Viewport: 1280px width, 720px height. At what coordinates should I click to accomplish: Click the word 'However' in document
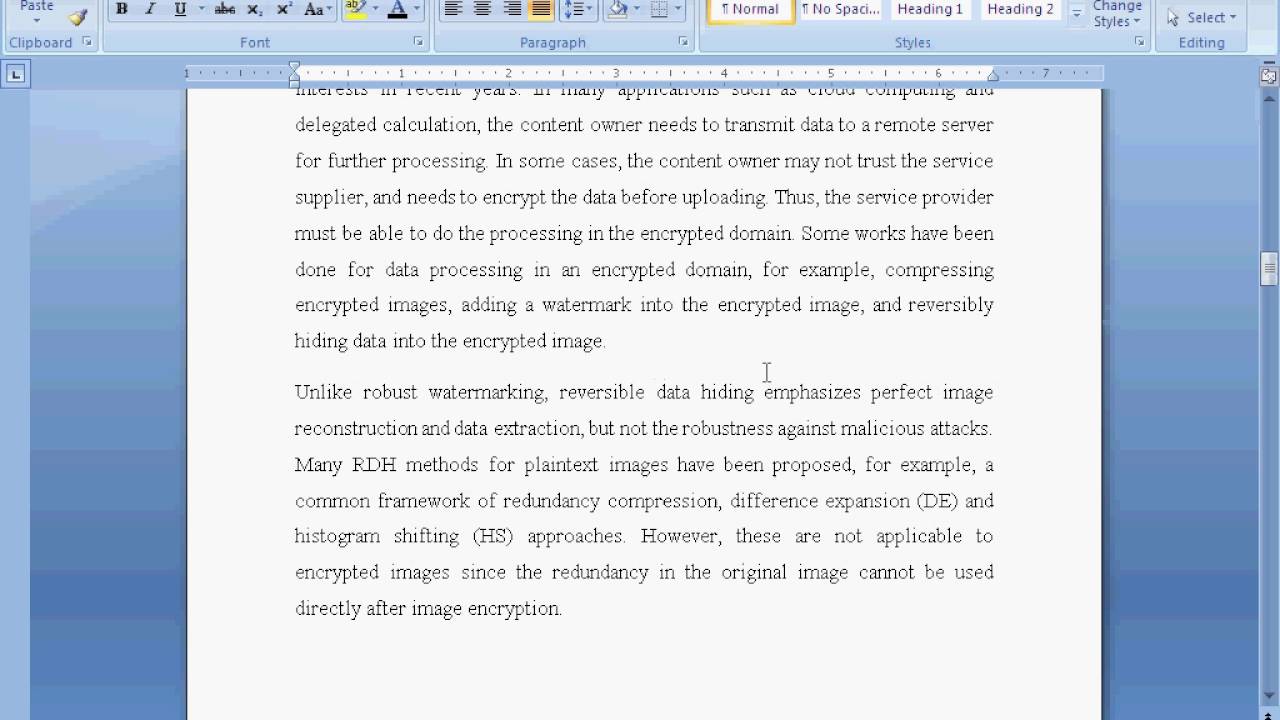click(x=680, y=536)
